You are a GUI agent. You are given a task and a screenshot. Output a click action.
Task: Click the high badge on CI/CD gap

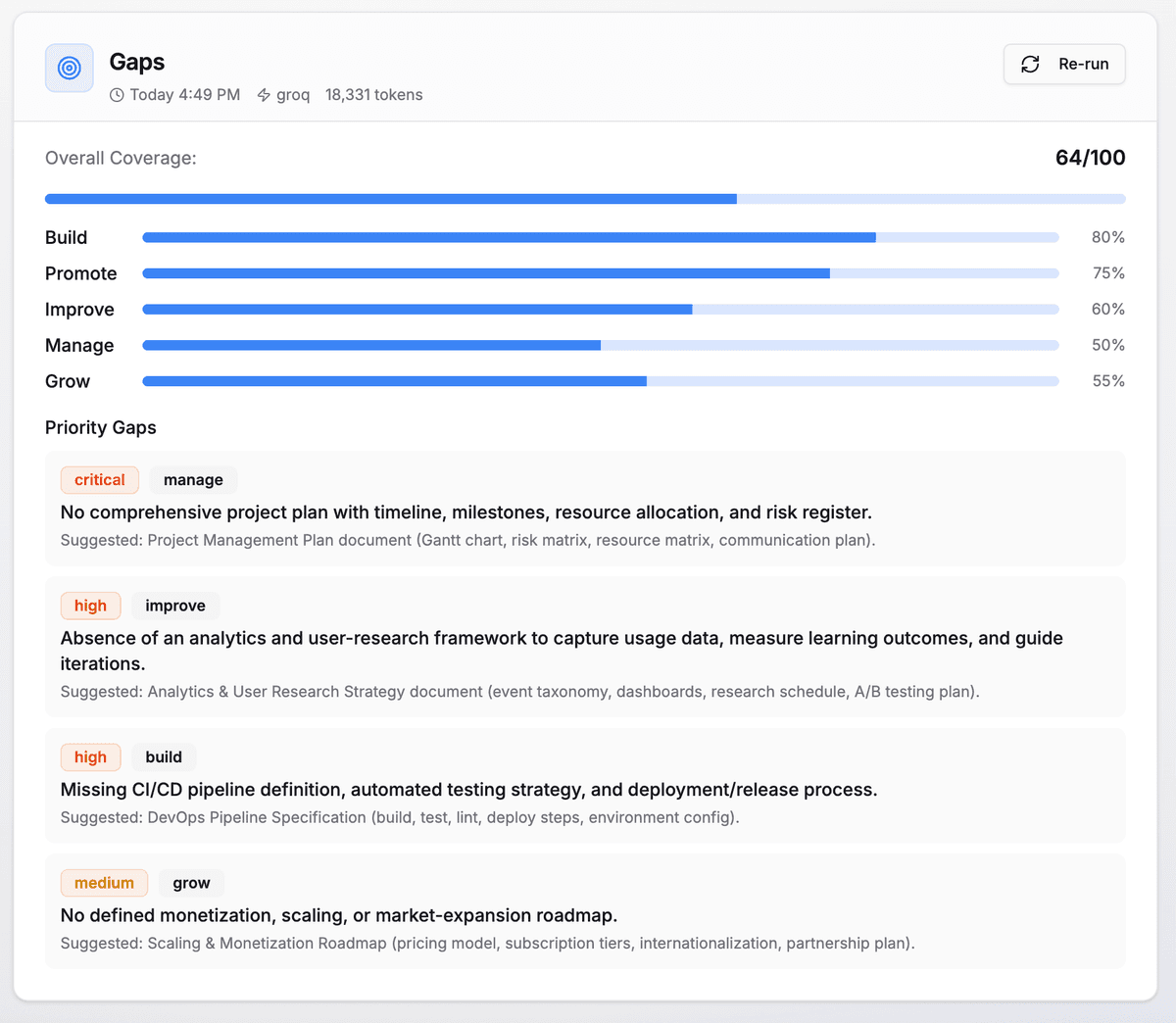click(x=90, y=756)
